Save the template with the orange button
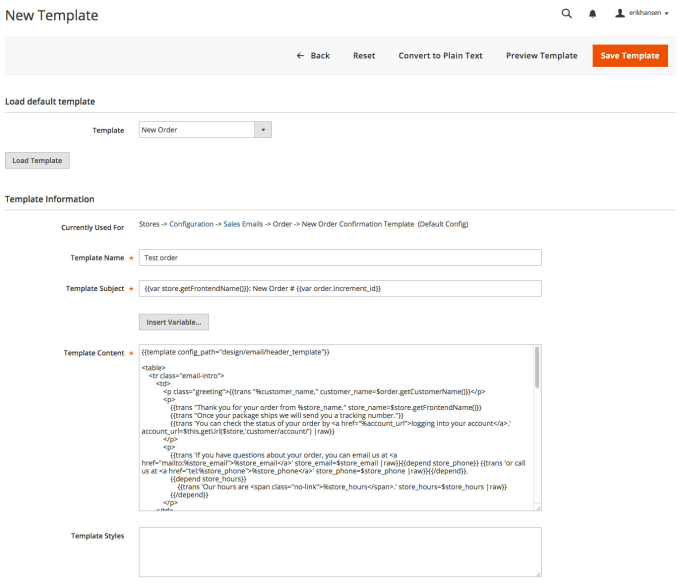This screenshot has width=680, height=586. click(630, 56)
